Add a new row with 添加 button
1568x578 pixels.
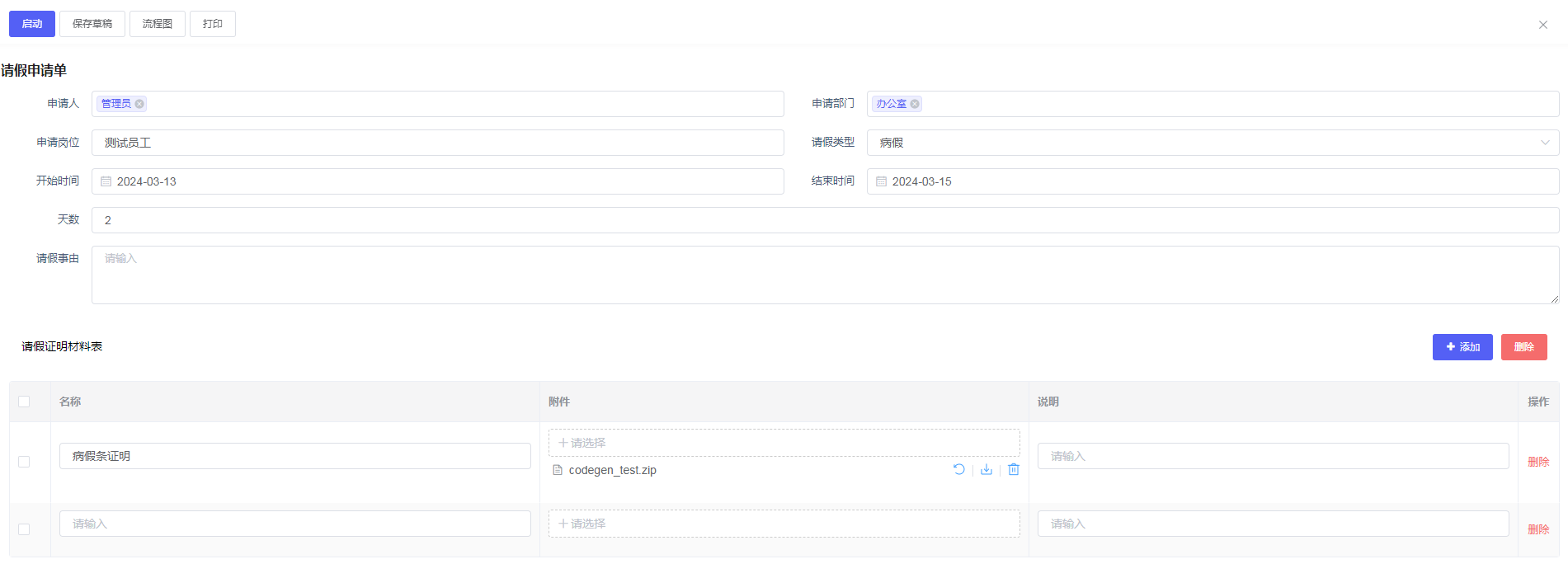(1462, 347)
